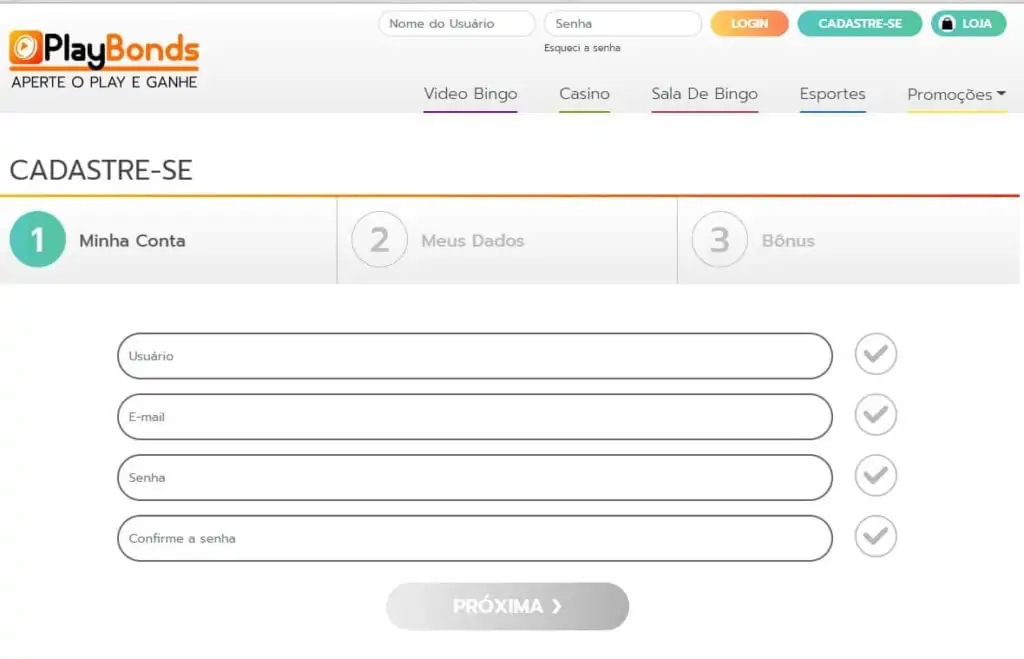The width and height of the screenshot is (1024, 659).
Task: Click the Bônus step label
Action: [788, 240]
